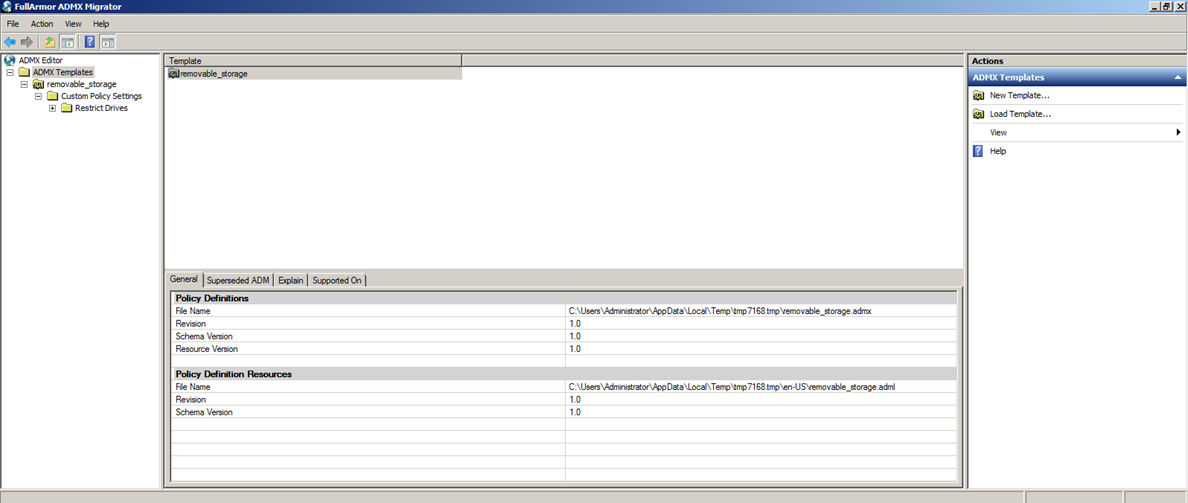Viewport: 1188px width, 503px height.
Task: Select removable_storage row in Template list
Action: [x=313, y=73]
